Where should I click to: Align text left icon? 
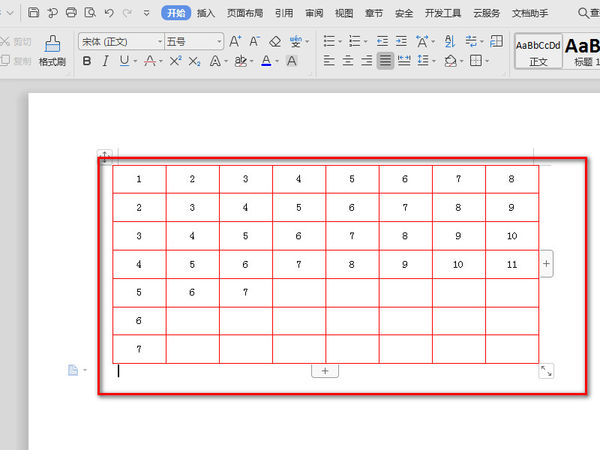coord(329,60)
